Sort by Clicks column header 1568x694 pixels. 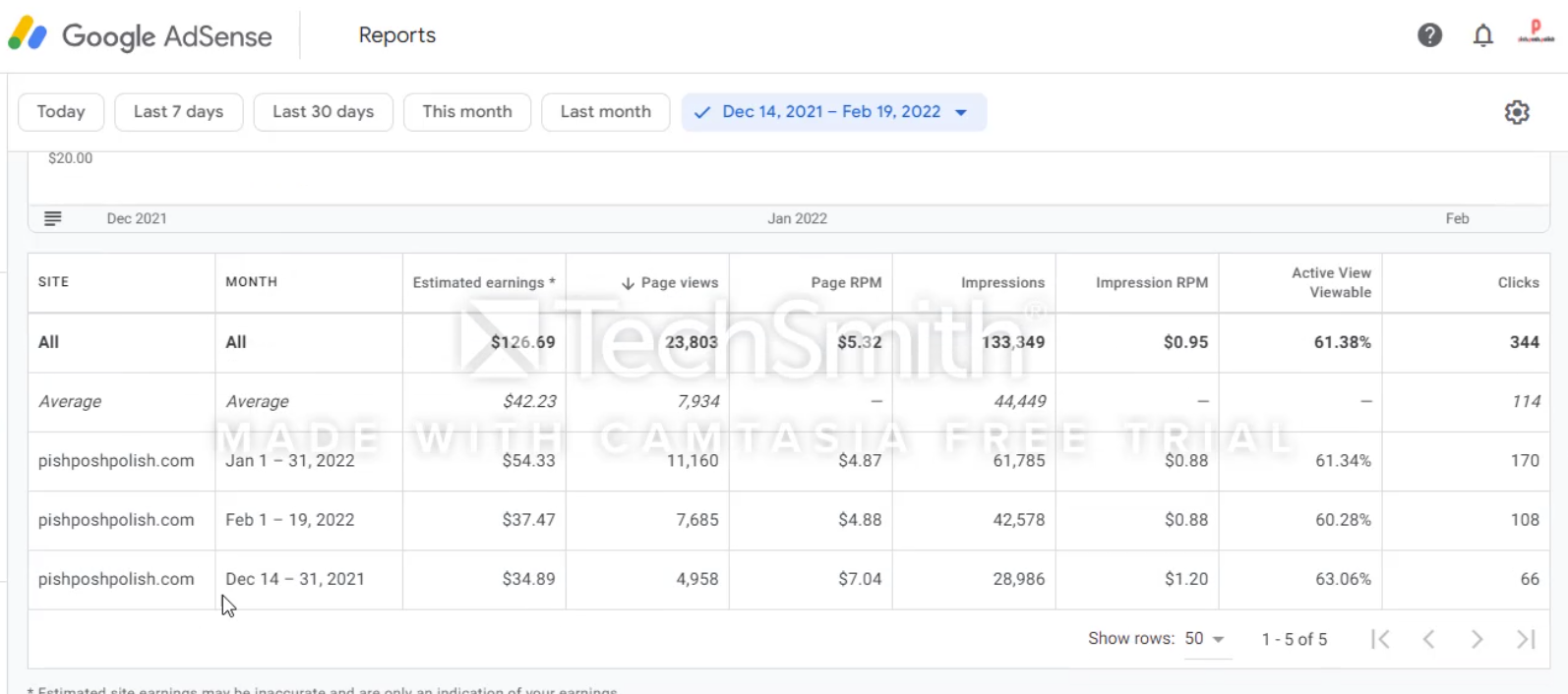click(x=1519, y=283)
